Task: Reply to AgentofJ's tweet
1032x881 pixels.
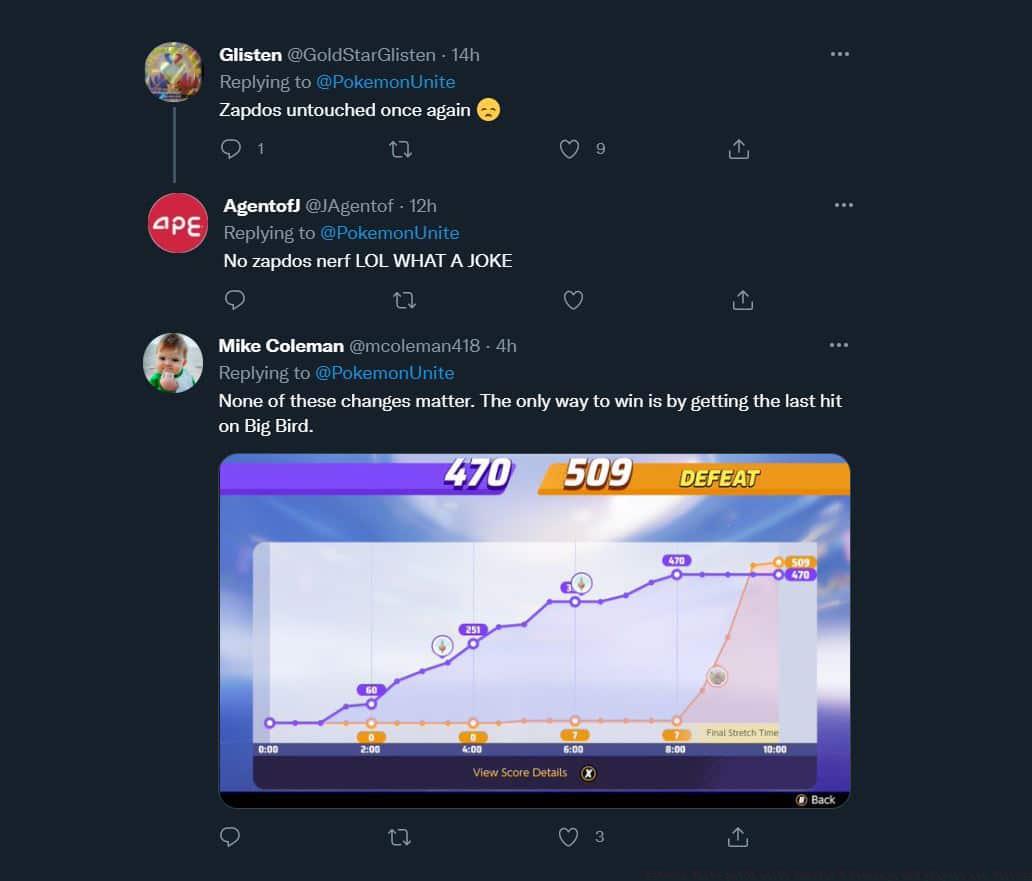Action: pyautogui.click(x=235, y=299)
